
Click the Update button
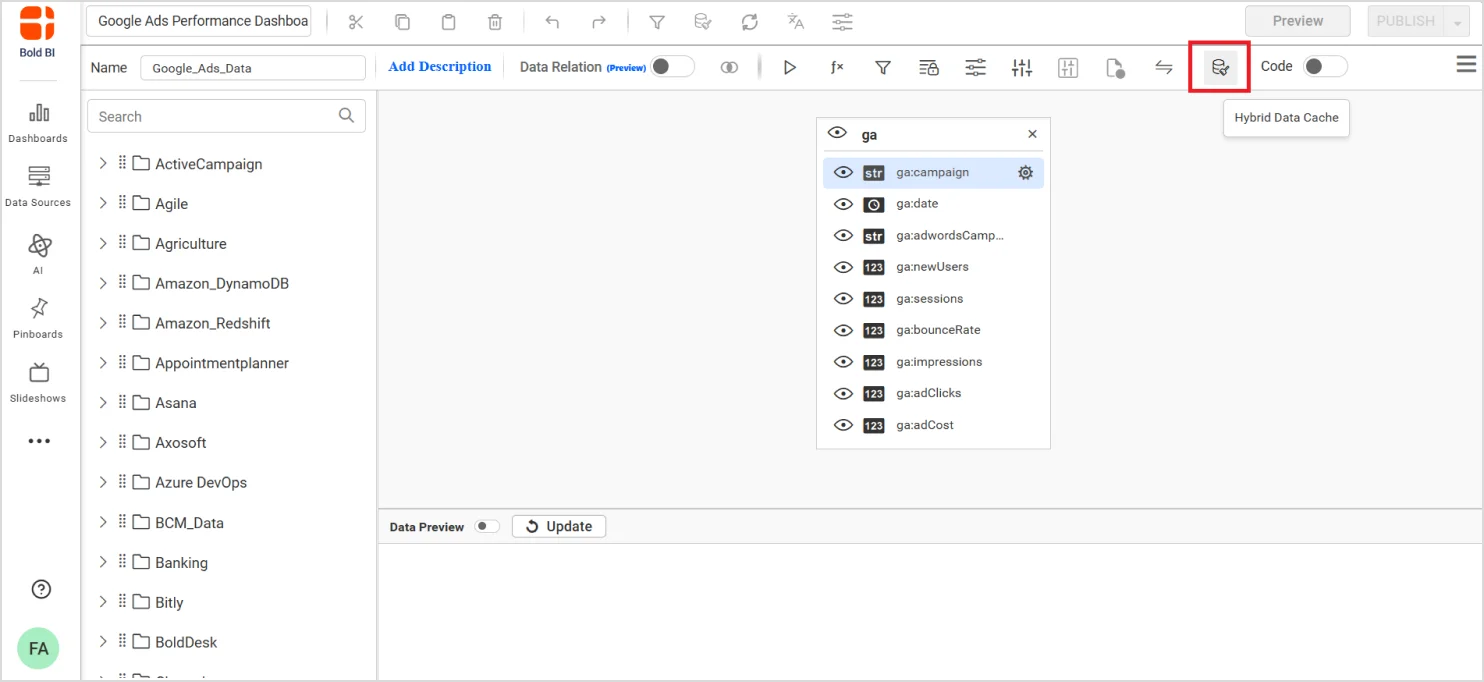pyautogui.click(x=559, y=526)
